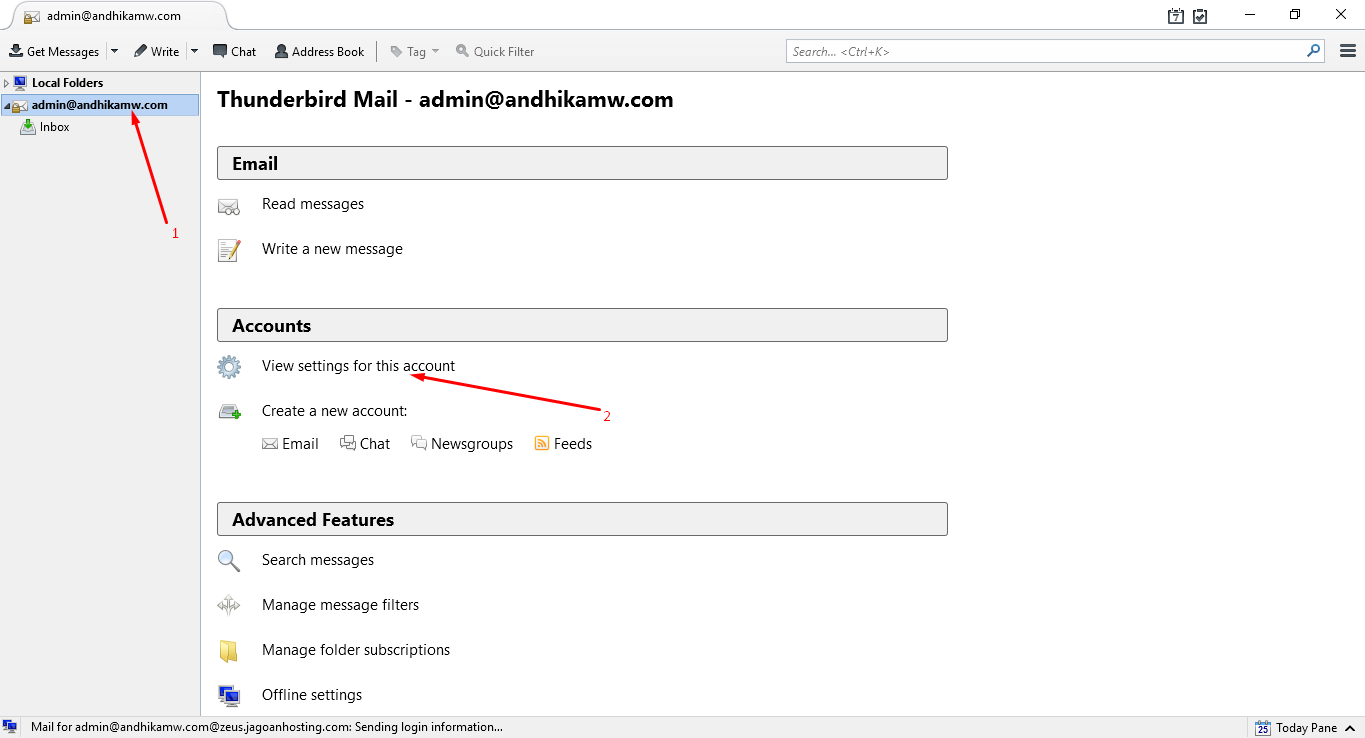Toggle the Quick Filter bar
The height and width of the screenshot is (738, 1365).
(495, 51)
